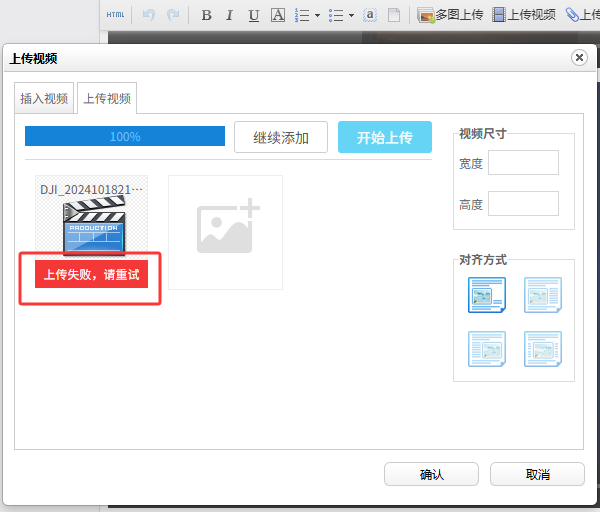
Task: Toggle italic text formatting
Action: (229, 15)
